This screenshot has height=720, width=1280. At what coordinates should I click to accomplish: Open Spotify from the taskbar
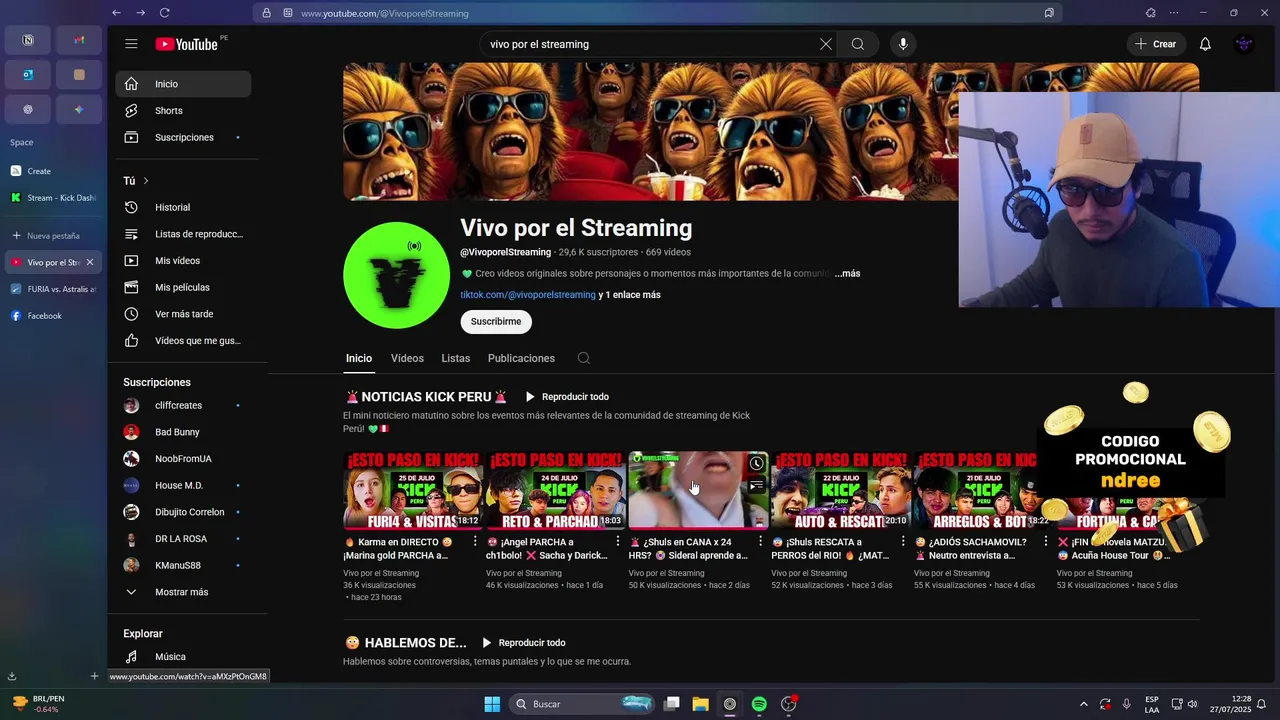(x=759, y=704)
